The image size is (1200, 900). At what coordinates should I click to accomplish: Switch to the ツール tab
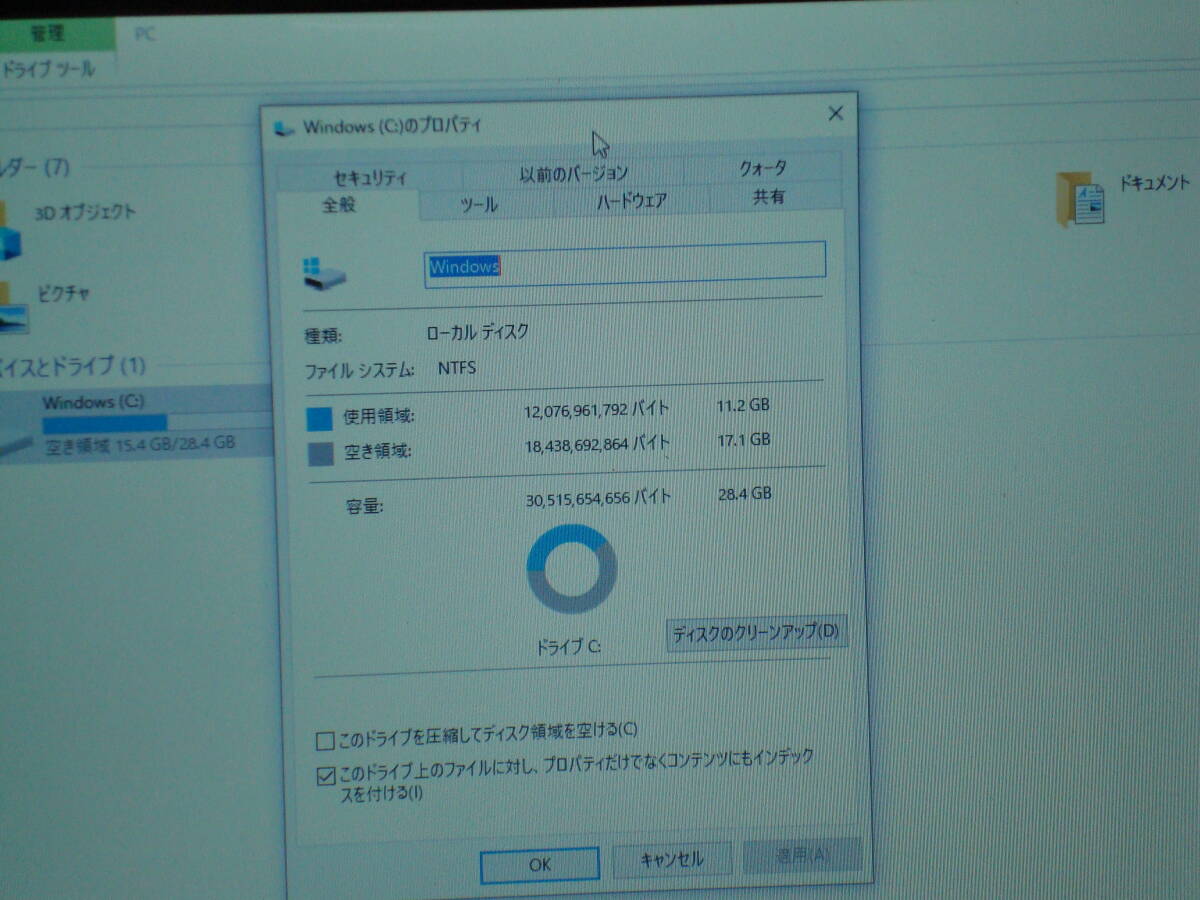pos(479,204)
